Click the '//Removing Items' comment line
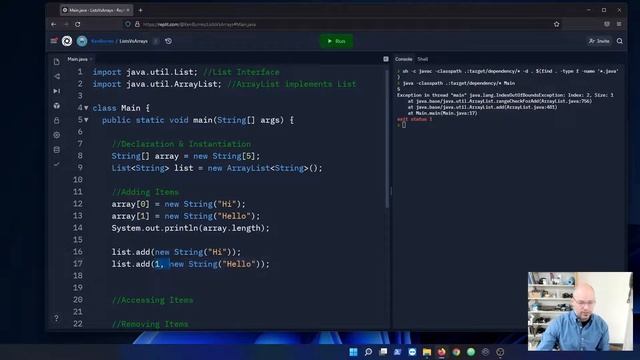The height and width of the screenshot is (360, 640). click(x=150, y=324)
